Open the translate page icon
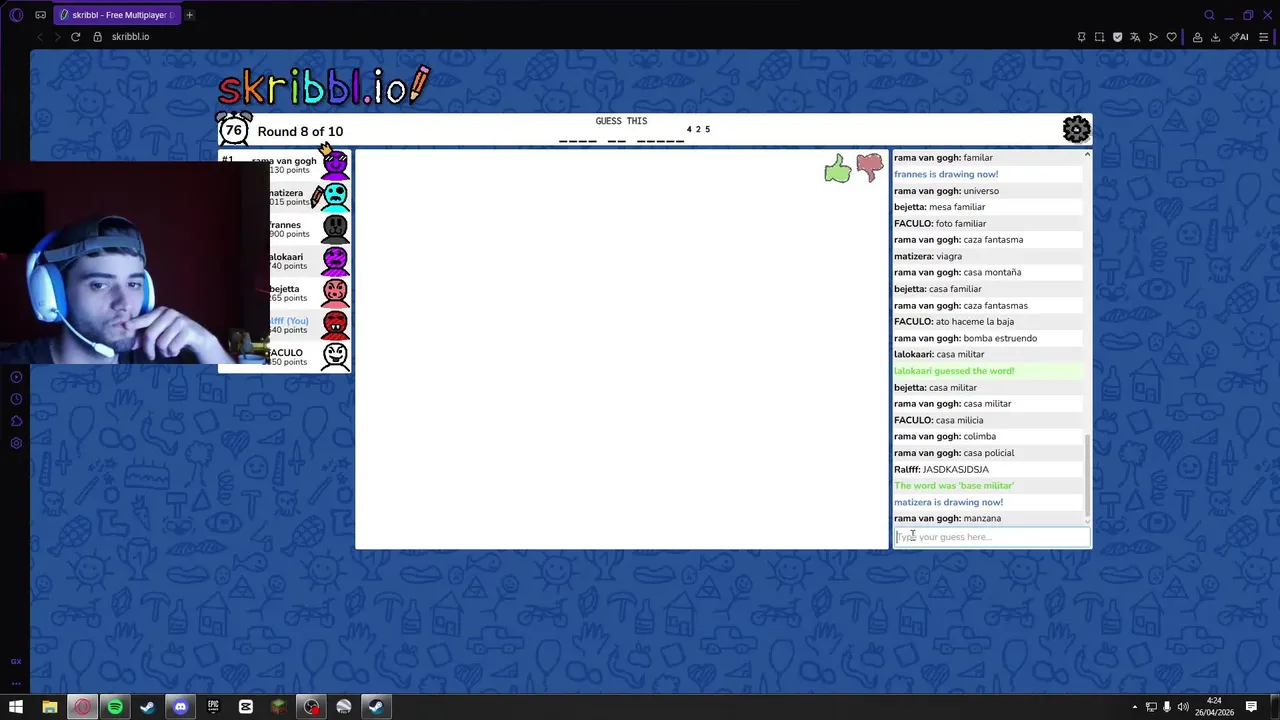Image resolution: width=1280 pixels, height=720 pixels. click(1135, 37)
